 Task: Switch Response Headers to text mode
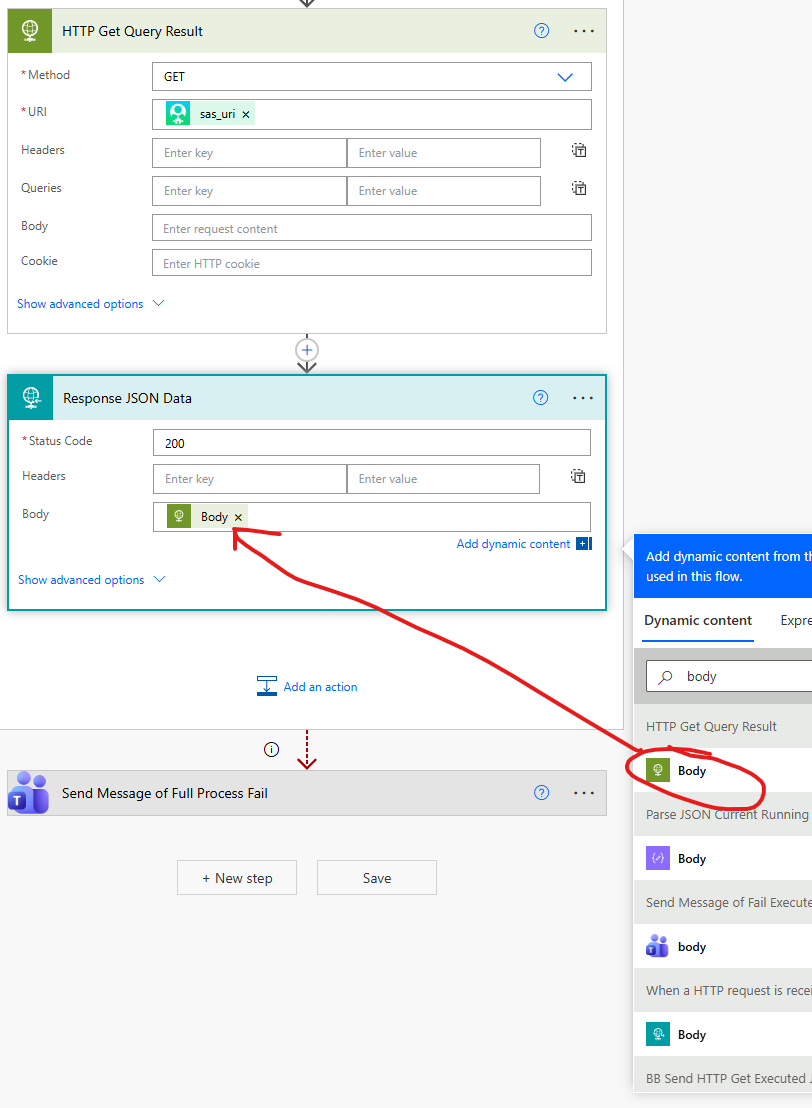coord(578,476)
